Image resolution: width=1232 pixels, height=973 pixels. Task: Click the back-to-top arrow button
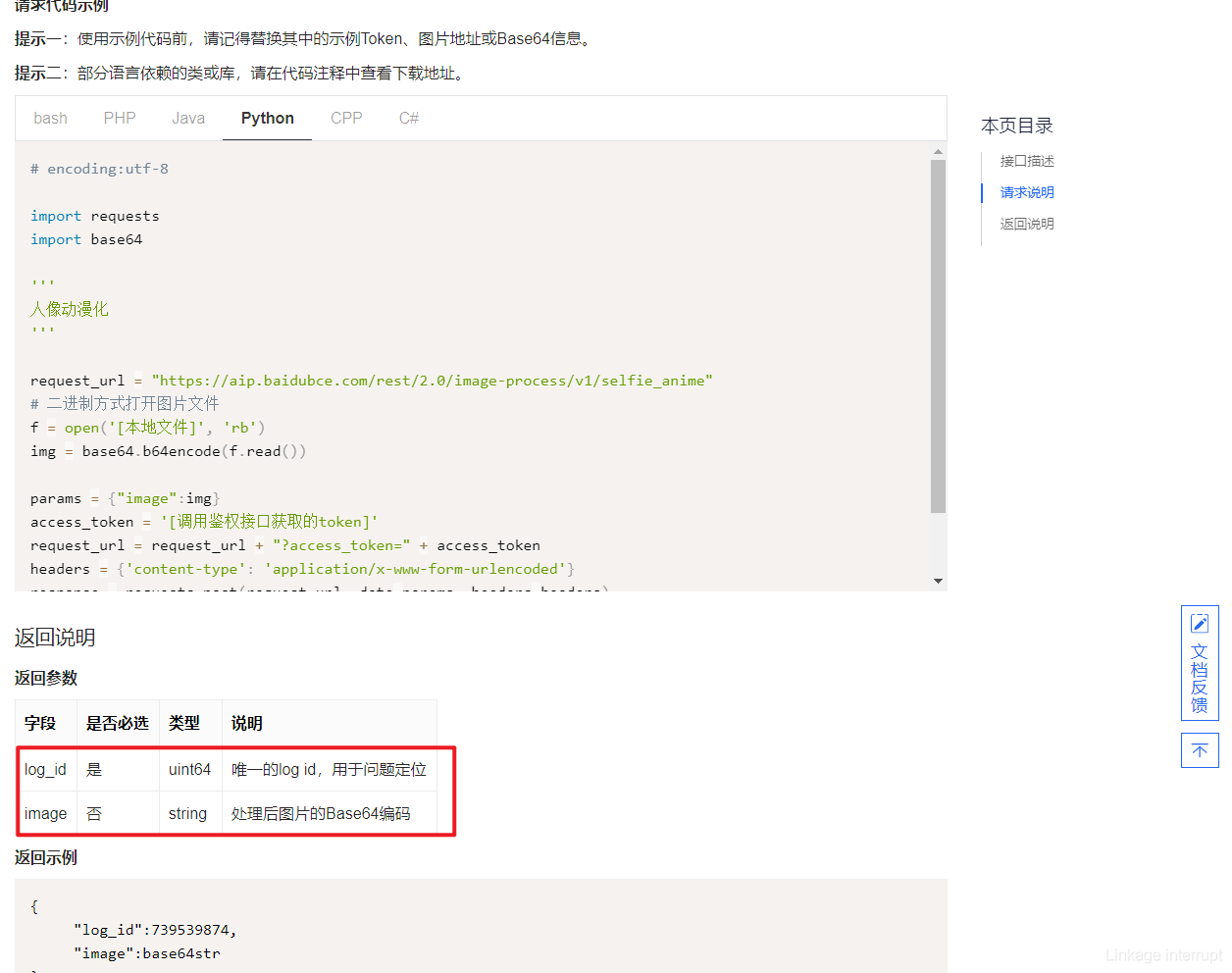click(x=1200, y=750)
